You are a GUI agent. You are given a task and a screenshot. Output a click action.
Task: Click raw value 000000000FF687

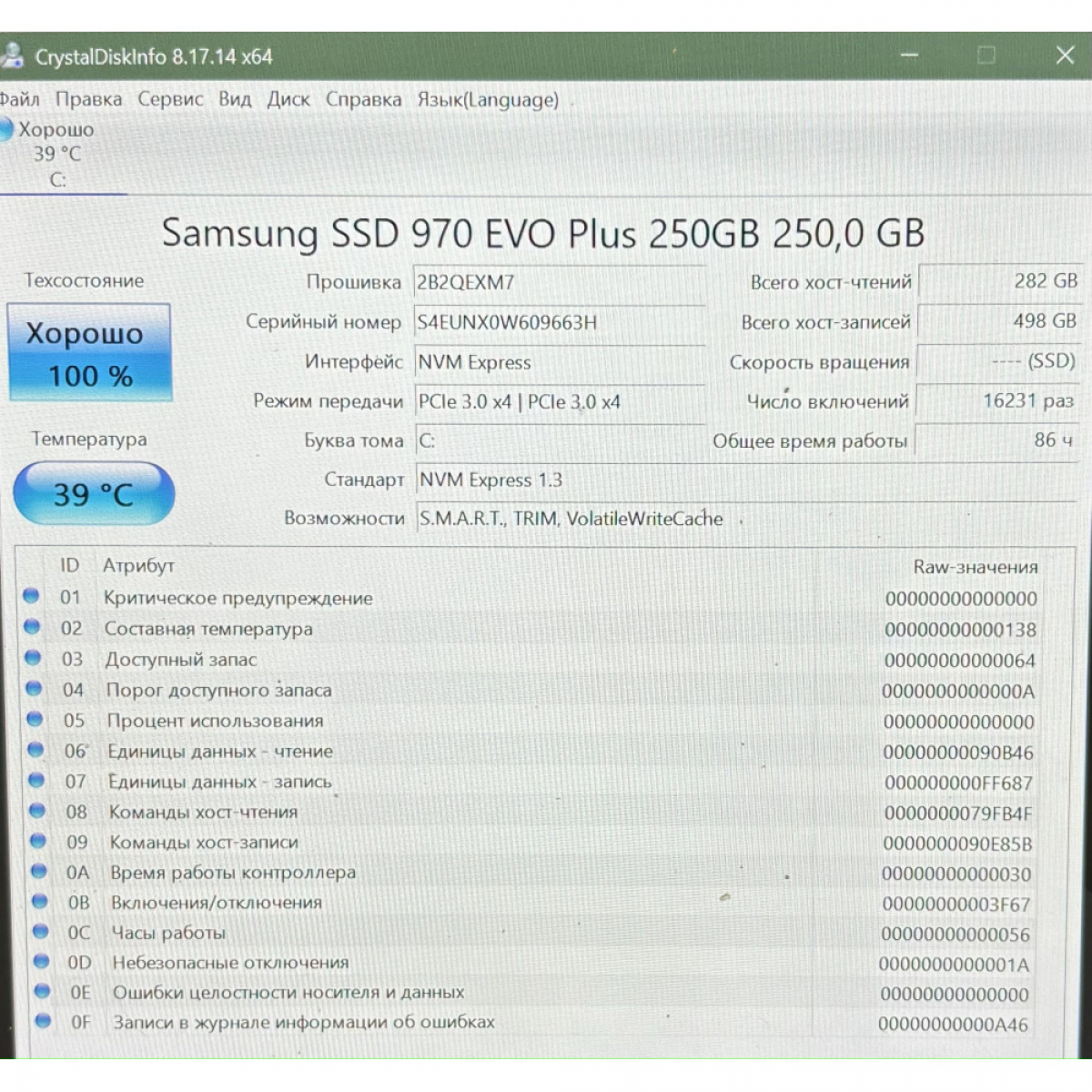click(x=959, y=783)
